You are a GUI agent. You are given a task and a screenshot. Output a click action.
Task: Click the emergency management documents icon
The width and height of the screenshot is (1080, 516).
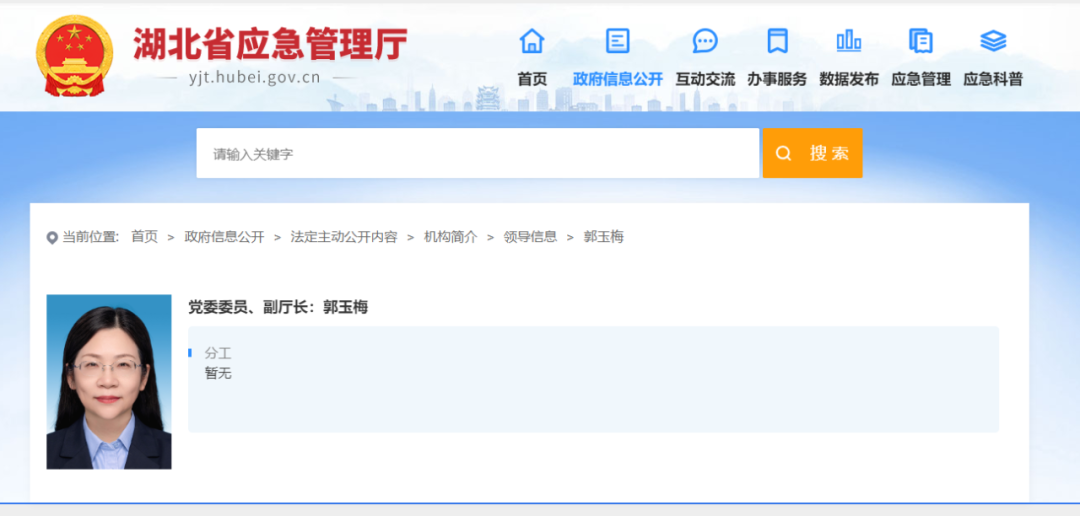click(921, 41)
